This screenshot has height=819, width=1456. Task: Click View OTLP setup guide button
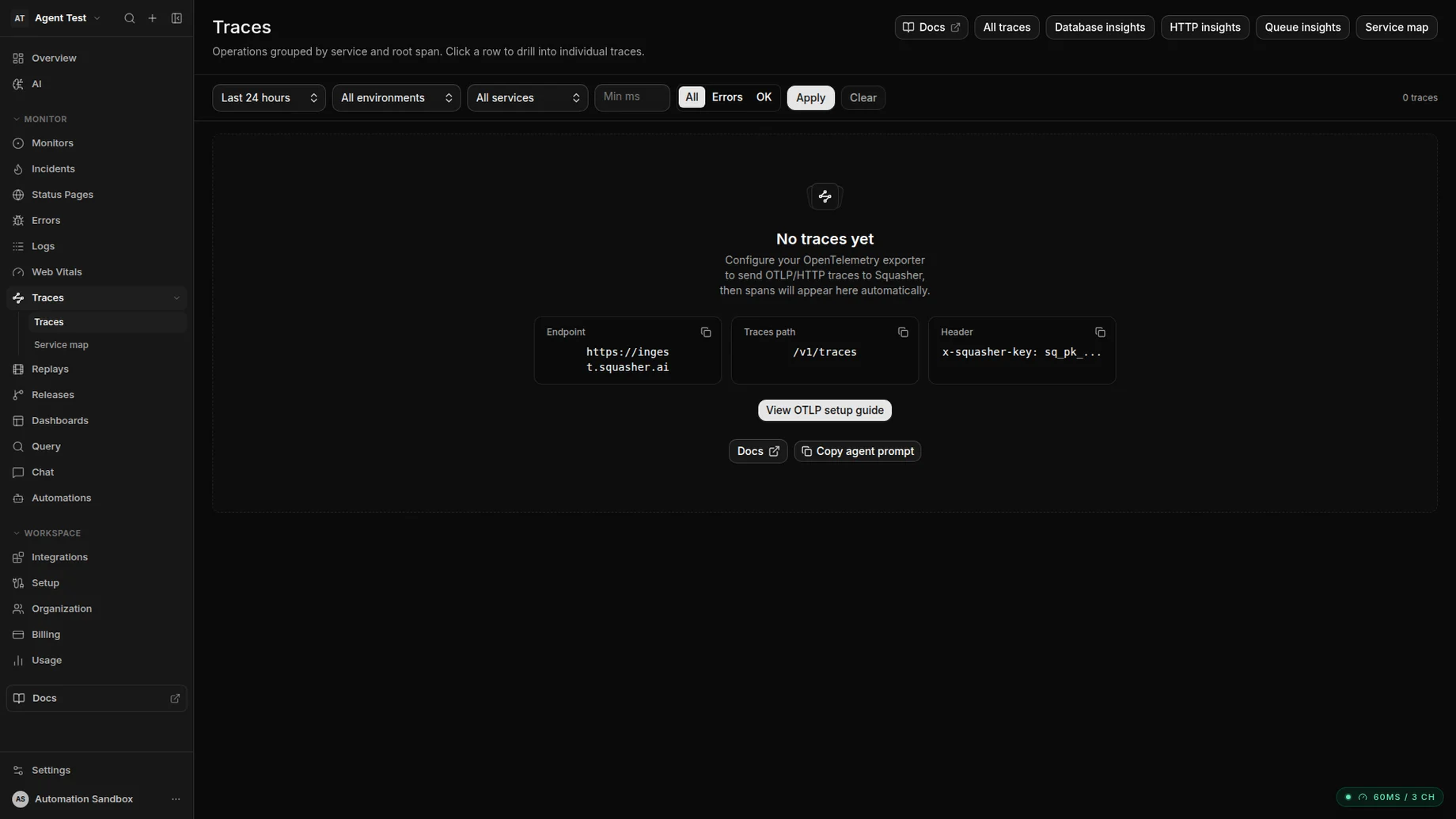825,411
